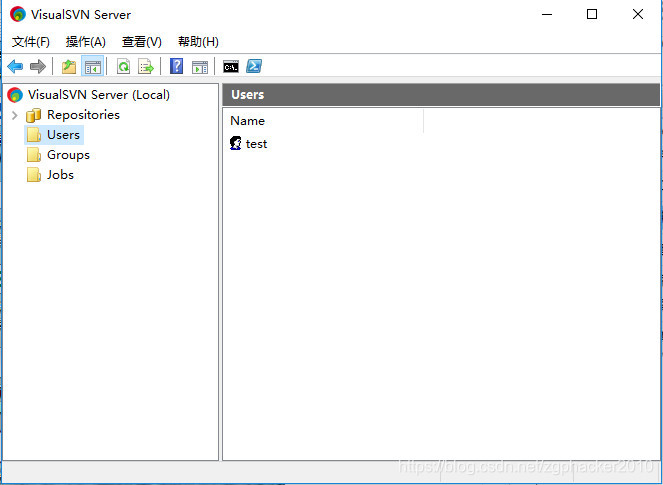
Task: Open the Command Prompt toolbar icon
Action: click(231, 66)
